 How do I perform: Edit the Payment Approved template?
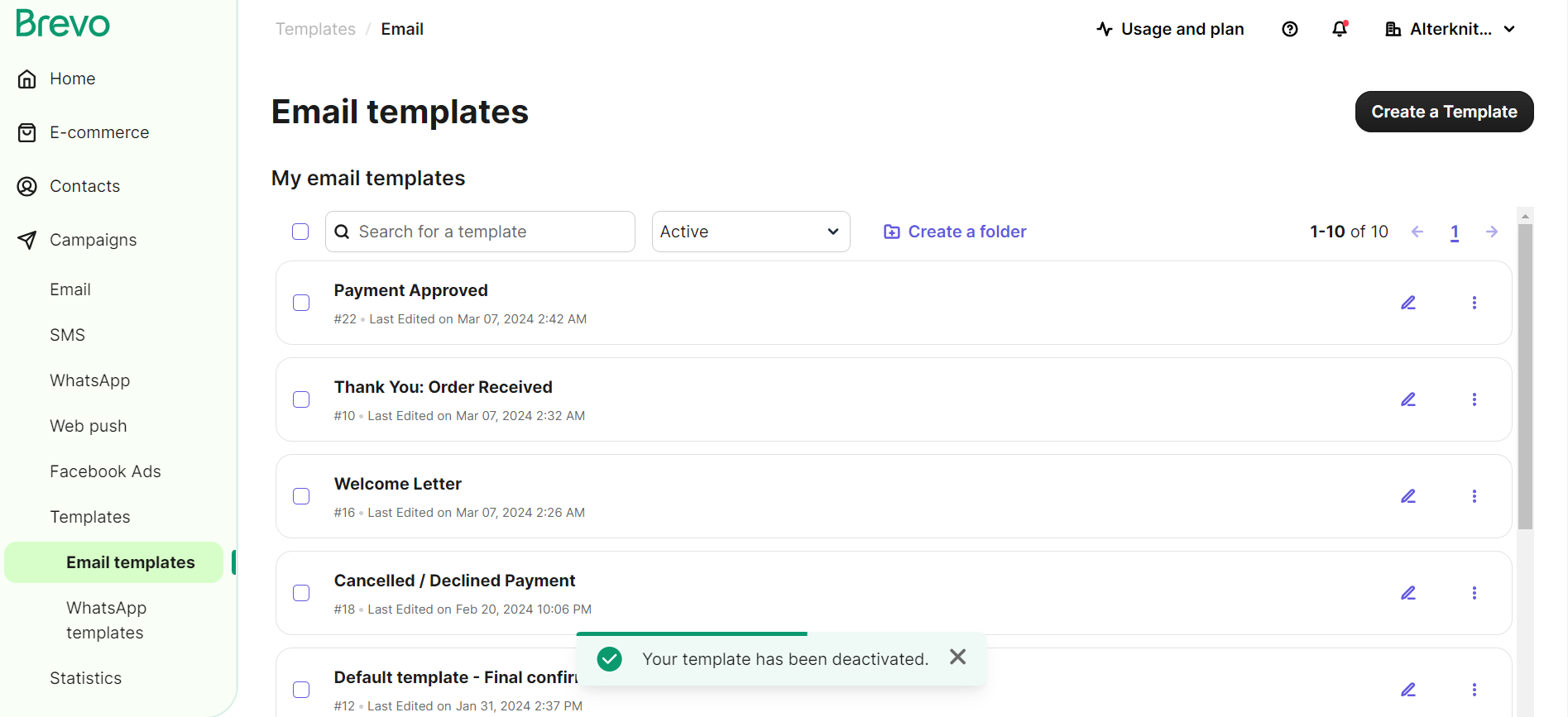tap(1407, 303)
